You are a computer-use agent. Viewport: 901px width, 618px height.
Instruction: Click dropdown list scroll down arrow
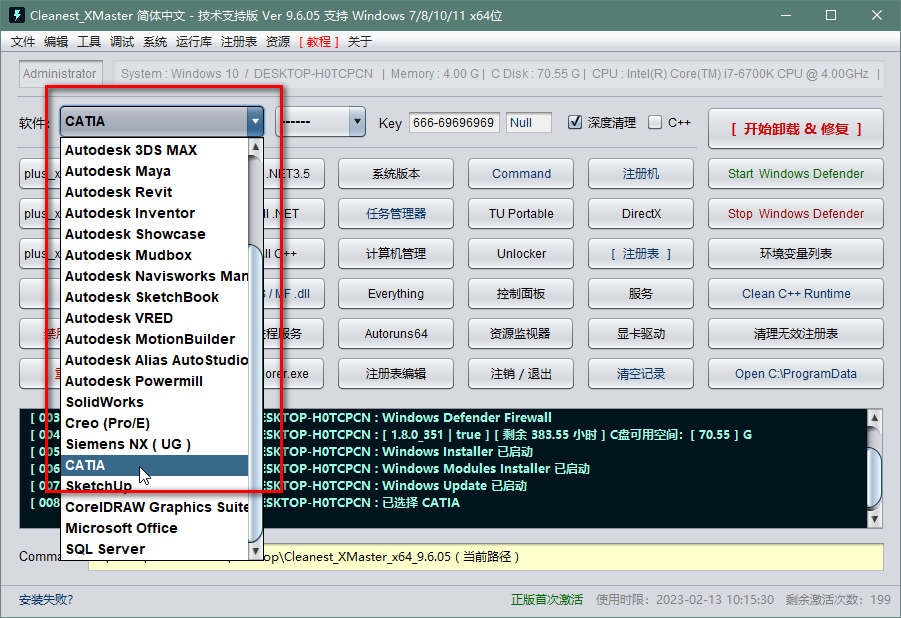tap(256, 551)
